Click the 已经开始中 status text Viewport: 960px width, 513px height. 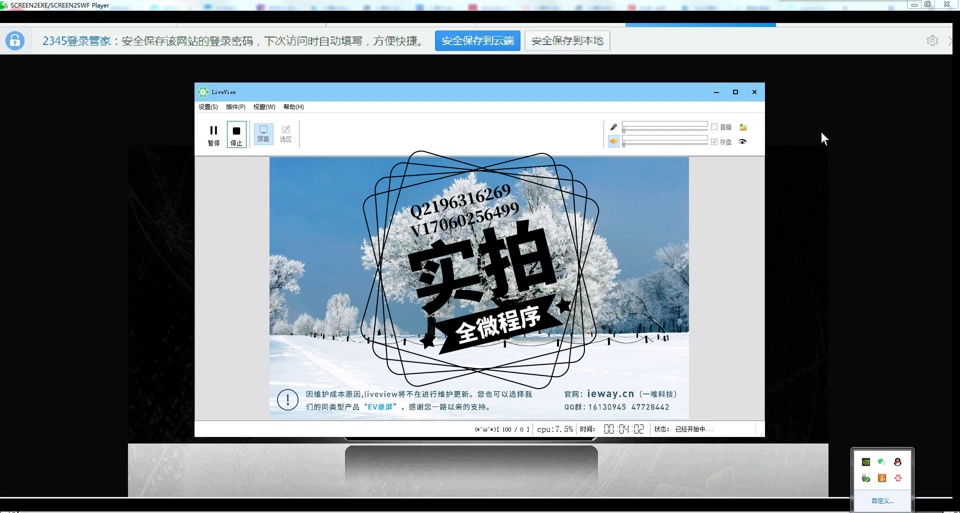[694, 429]
